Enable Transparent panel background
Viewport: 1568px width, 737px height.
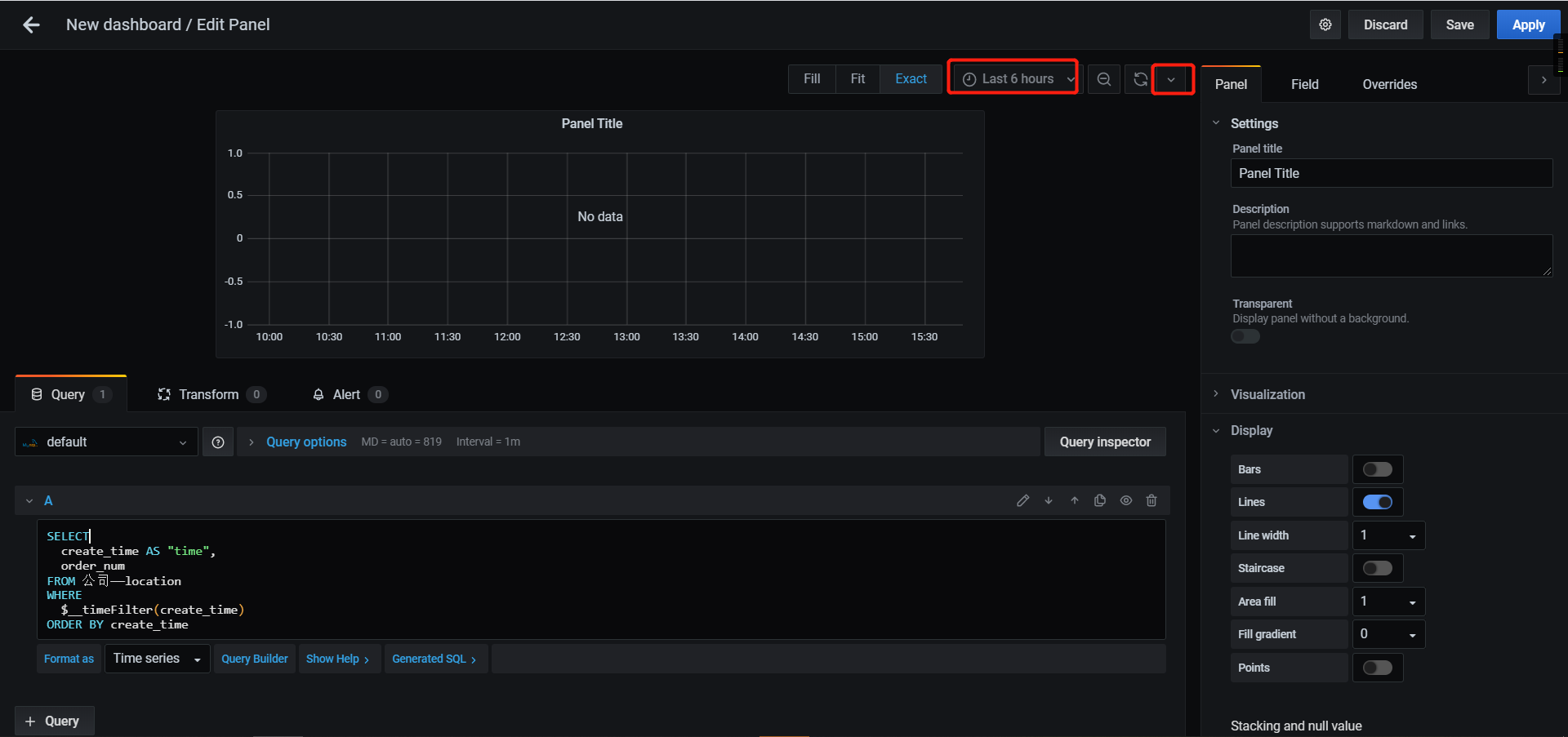[x=1245, y=336]
